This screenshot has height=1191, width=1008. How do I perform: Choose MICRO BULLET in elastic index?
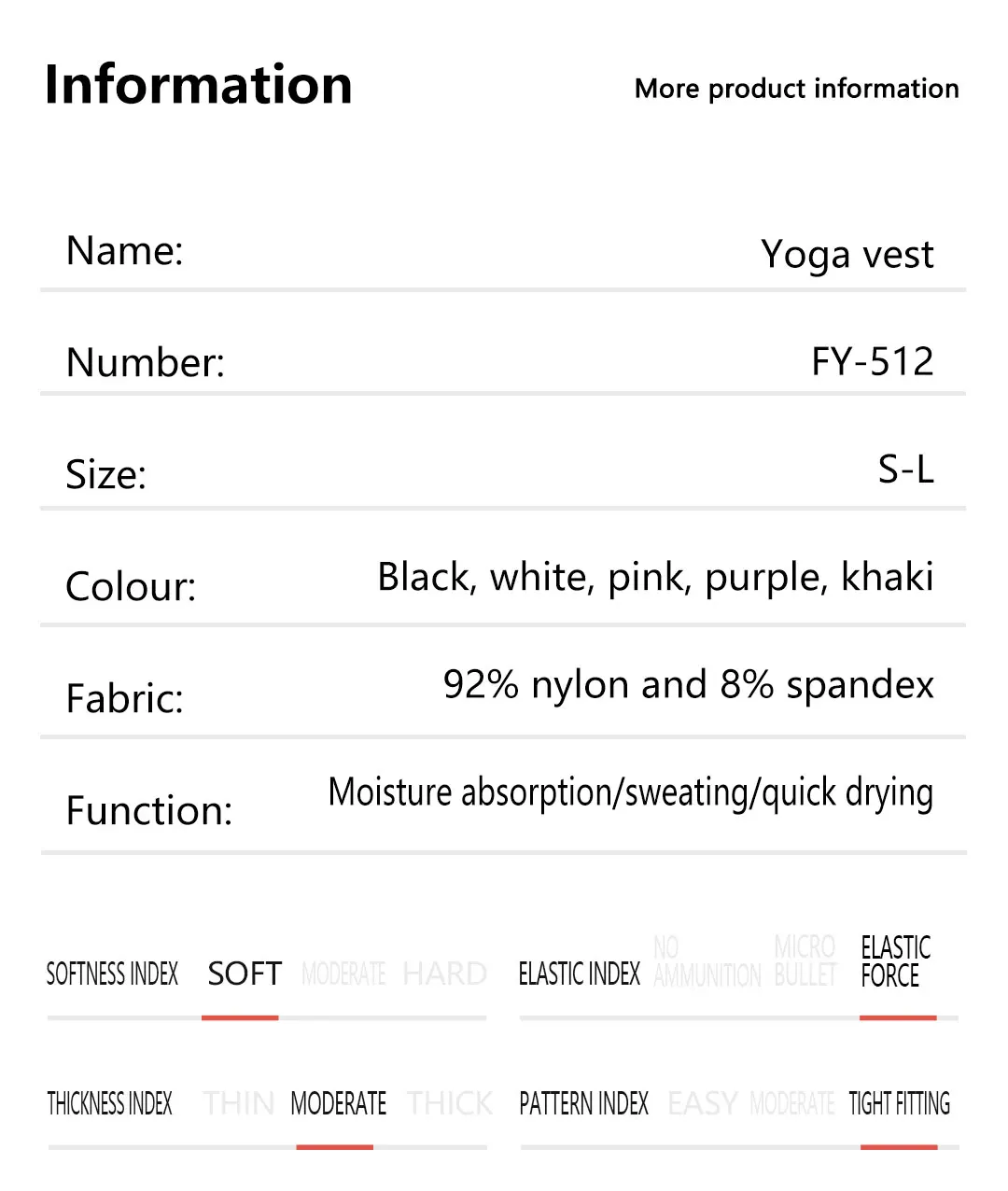(x=805, y=961)
